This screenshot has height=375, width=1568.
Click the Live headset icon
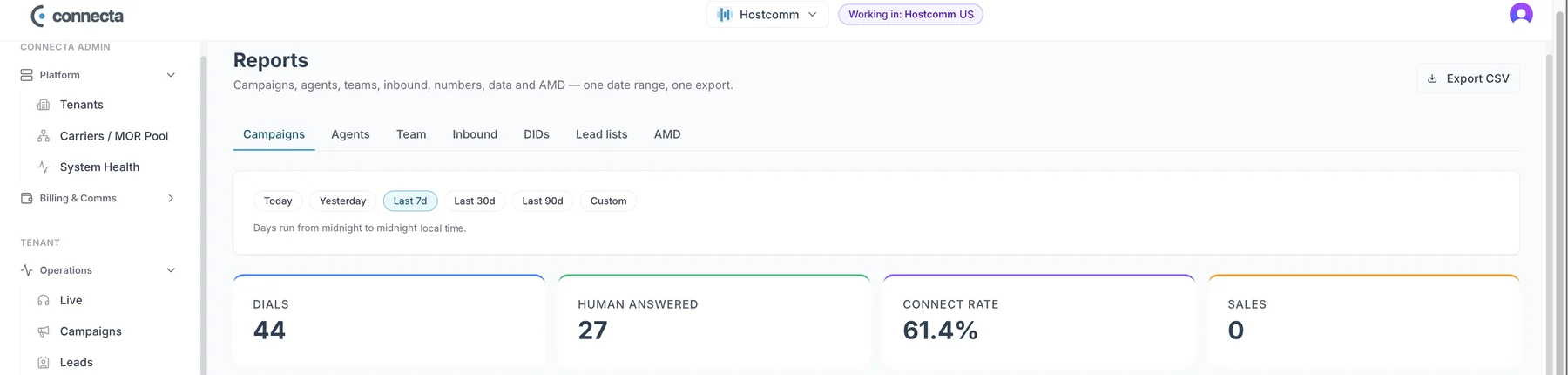44,300
